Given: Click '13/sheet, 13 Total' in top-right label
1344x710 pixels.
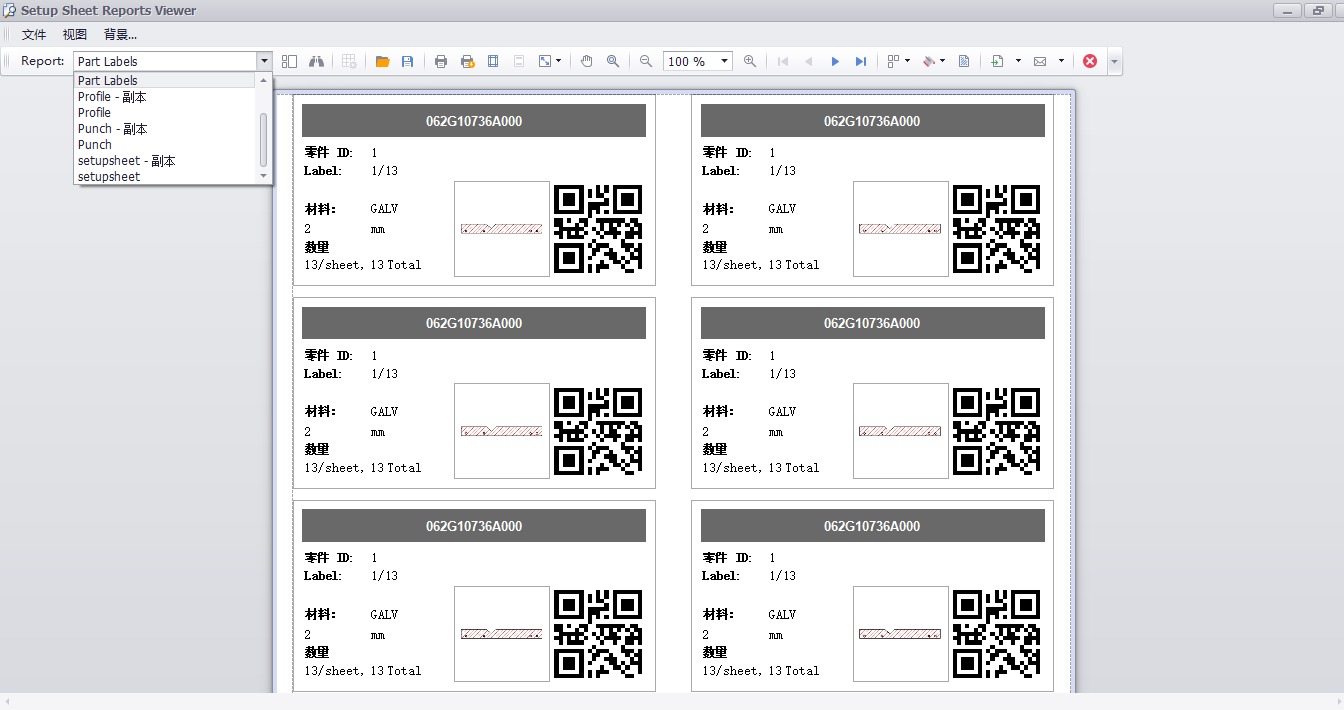Looking at the screenshot, I should 760,265.
